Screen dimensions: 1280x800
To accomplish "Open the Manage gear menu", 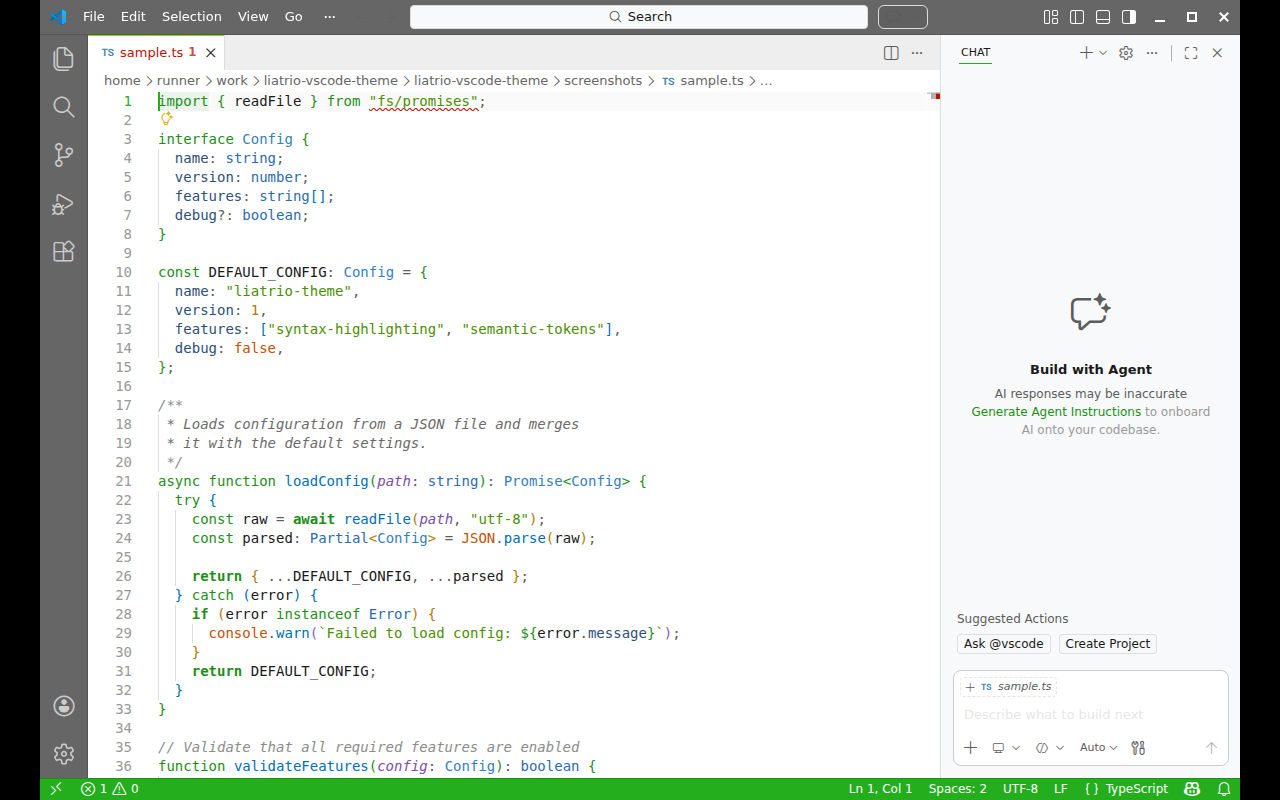I will (x=63, y=754).
